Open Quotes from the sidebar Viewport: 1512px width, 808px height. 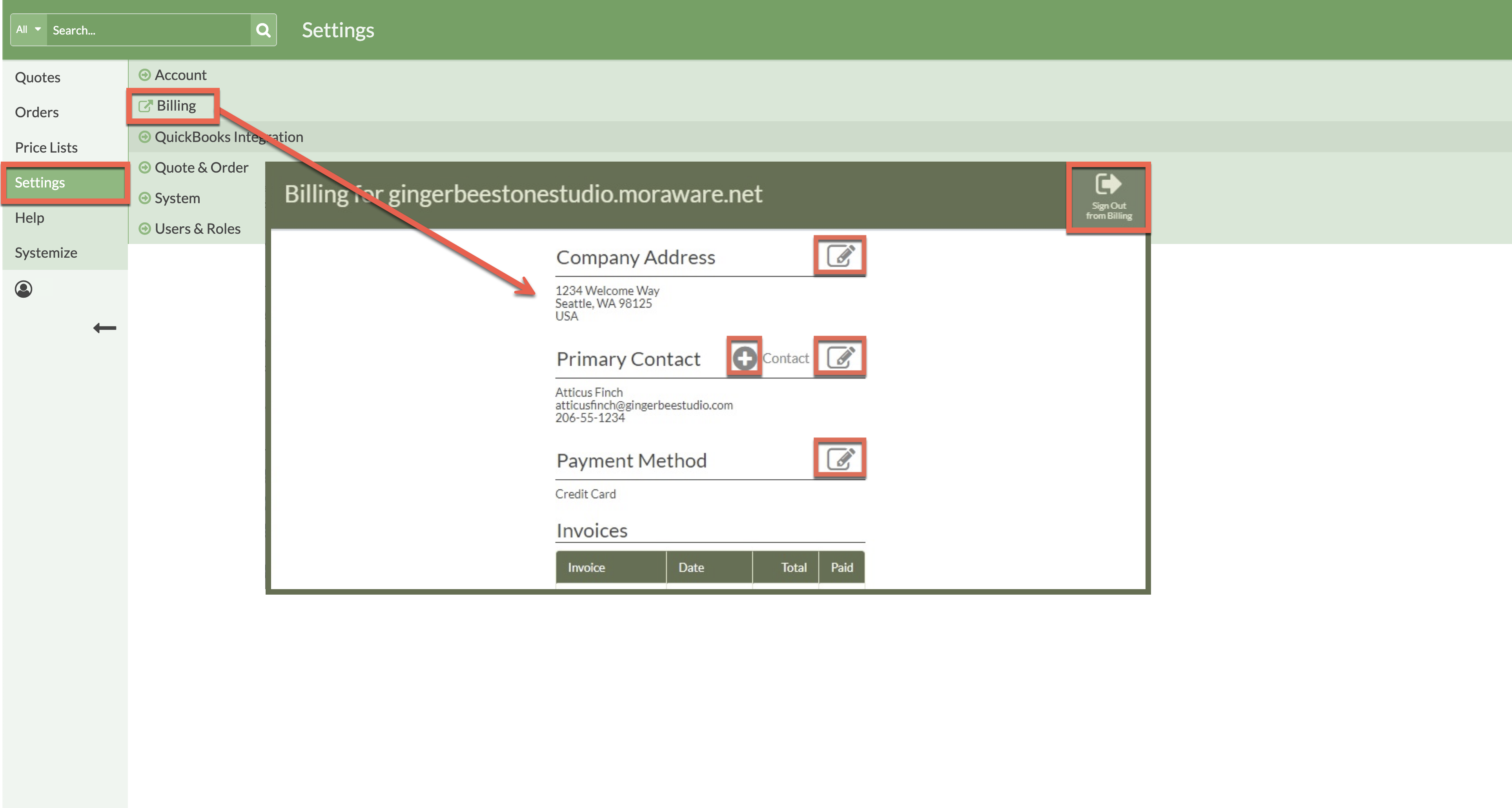coord(38,77)
